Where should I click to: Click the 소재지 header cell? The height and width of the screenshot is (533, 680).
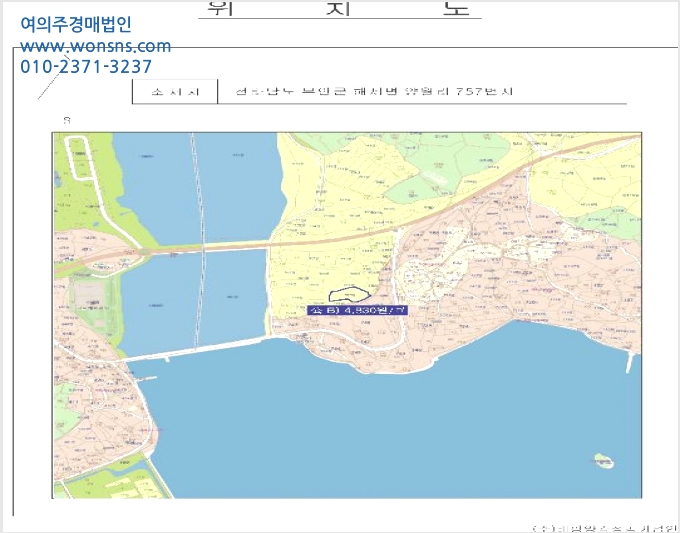175,92
